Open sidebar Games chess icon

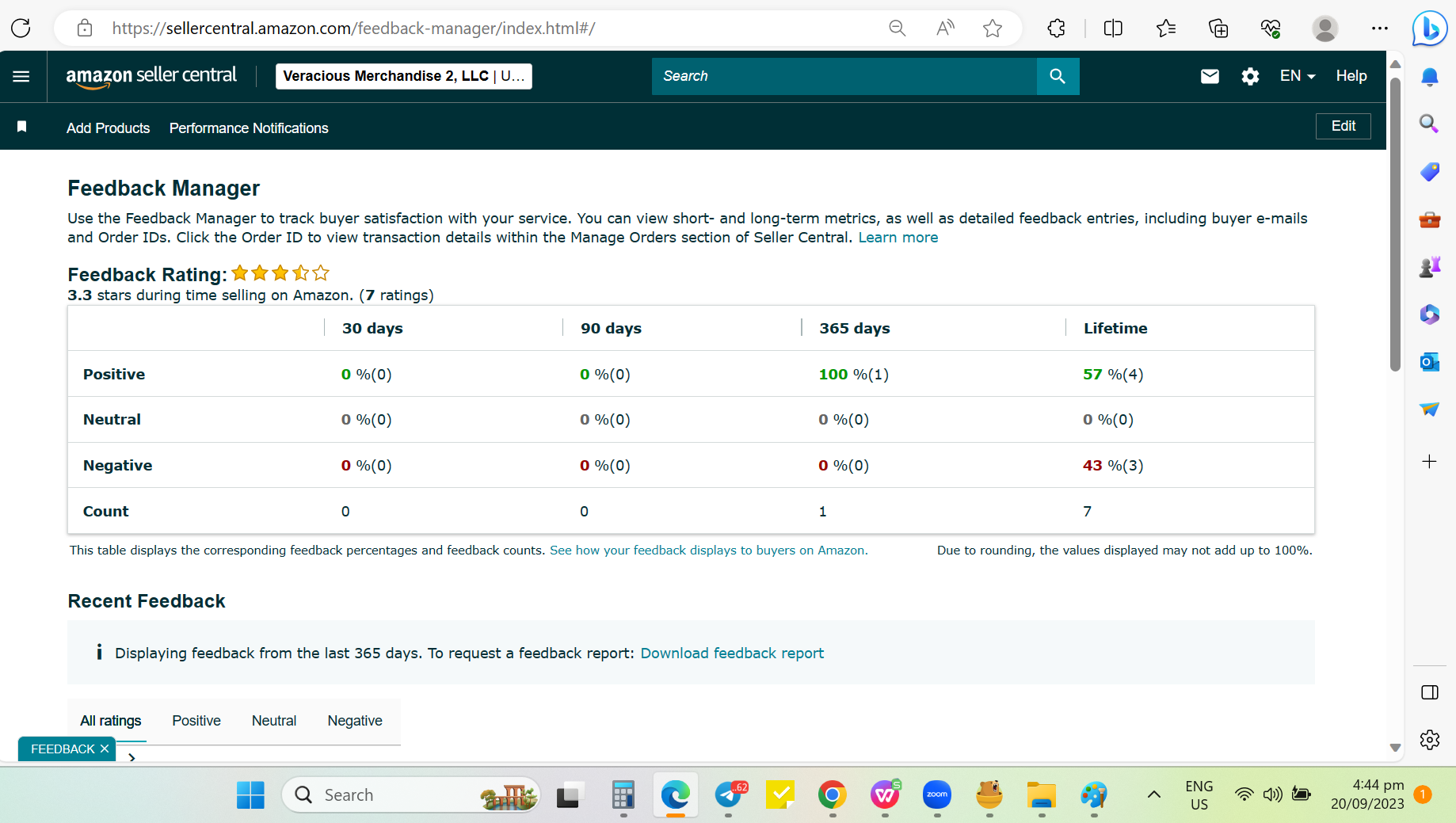(1430, 267)
